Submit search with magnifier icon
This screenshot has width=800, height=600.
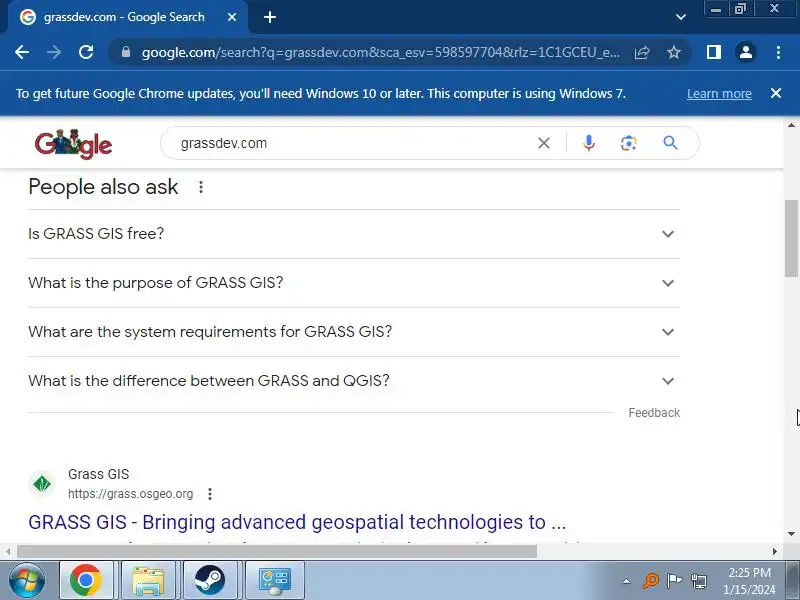pyautogui.click(x=670, y=143)
